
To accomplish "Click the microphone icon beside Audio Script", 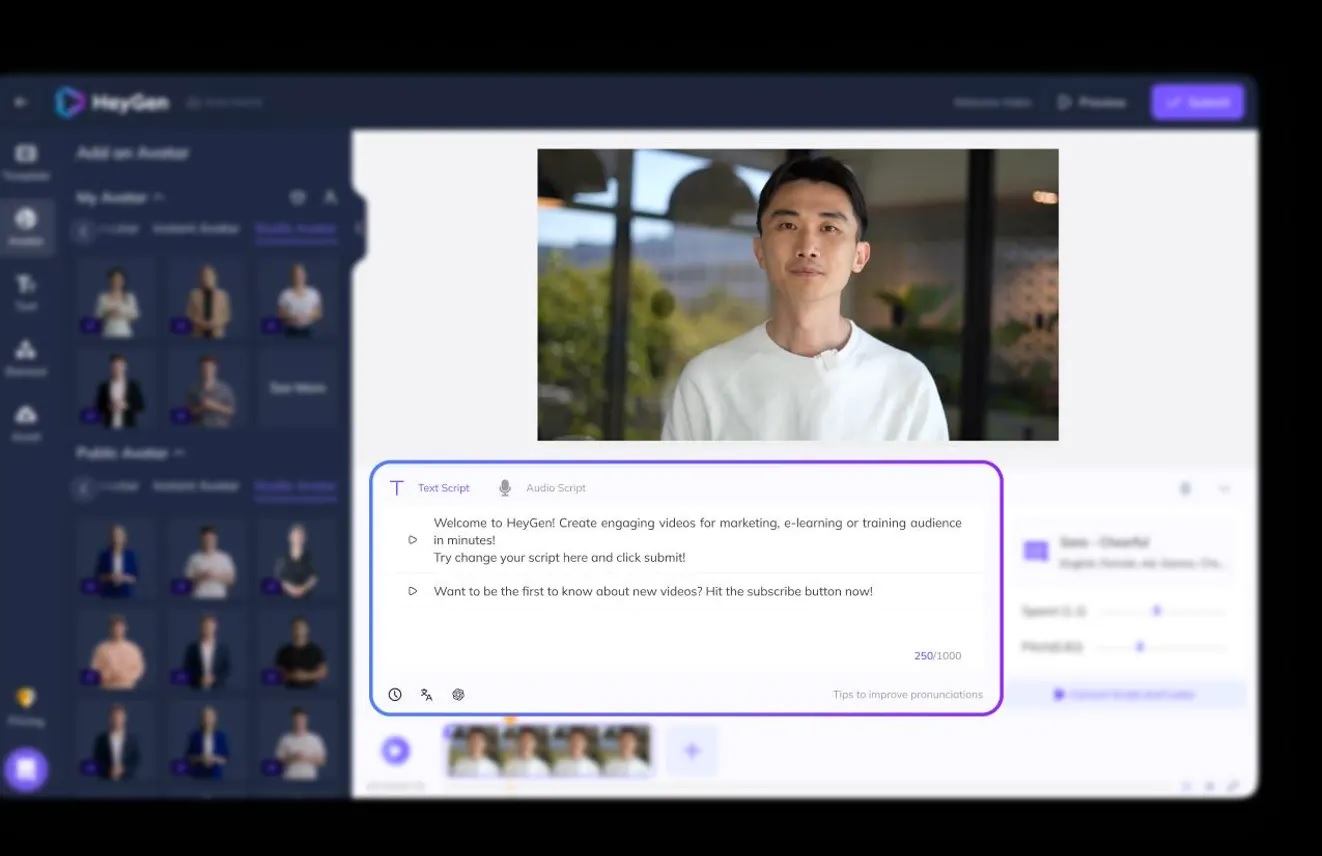I will click(x=505, y=488).
